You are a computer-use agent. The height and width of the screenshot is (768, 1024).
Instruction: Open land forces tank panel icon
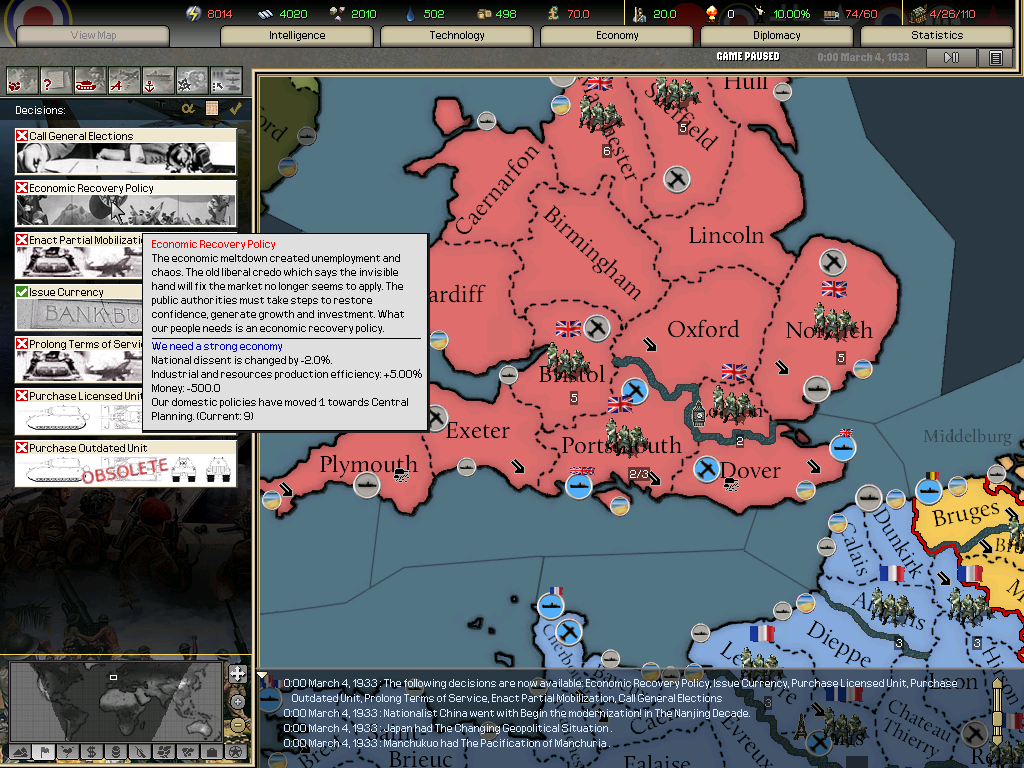[89, 82]
